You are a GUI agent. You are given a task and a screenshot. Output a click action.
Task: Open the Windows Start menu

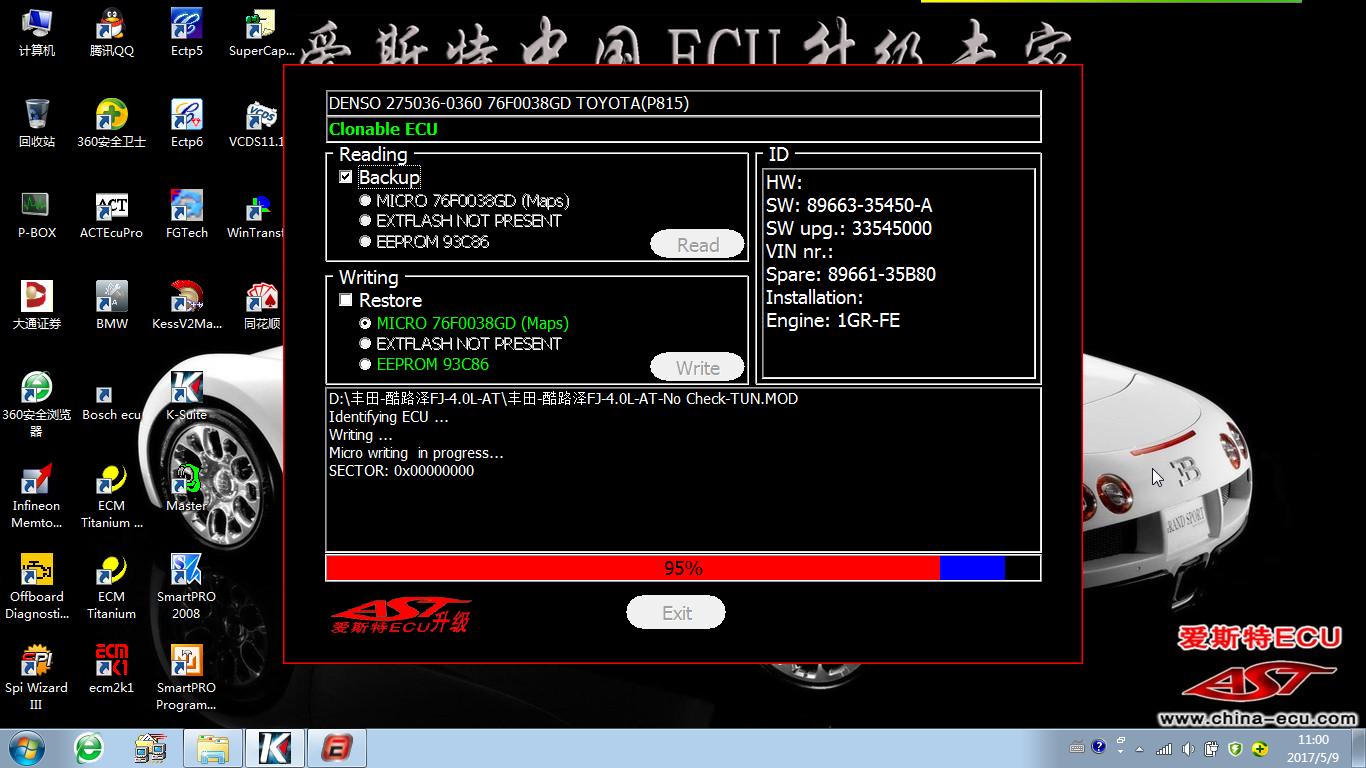coord(27,748)
